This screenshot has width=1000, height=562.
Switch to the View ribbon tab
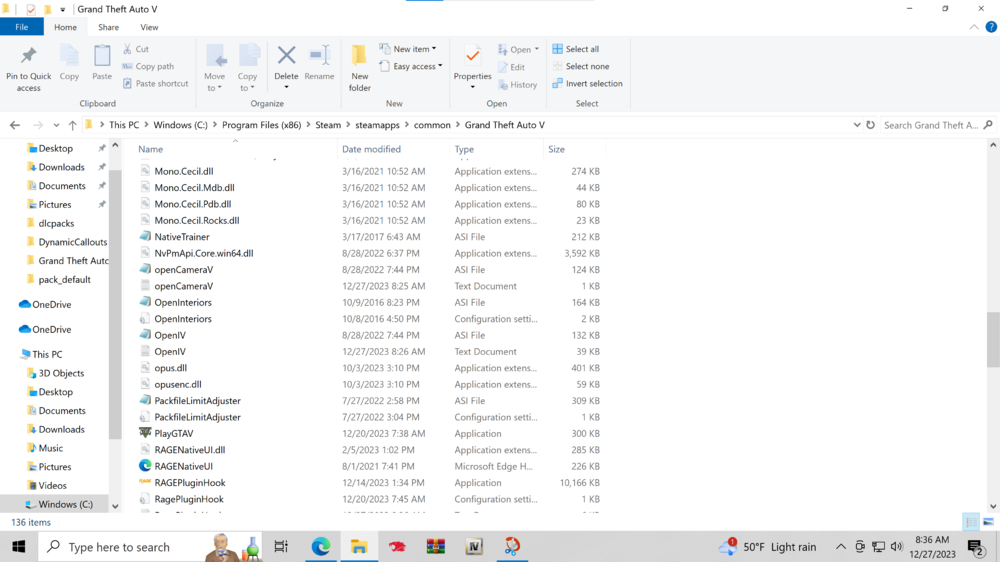click(x=149, y=27)
